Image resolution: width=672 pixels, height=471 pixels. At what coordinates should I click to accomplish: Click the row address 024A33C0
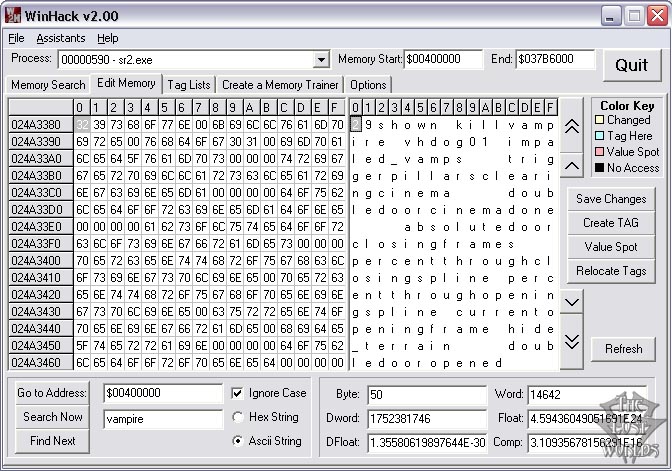pyautogui.click(x=41, y=193)
